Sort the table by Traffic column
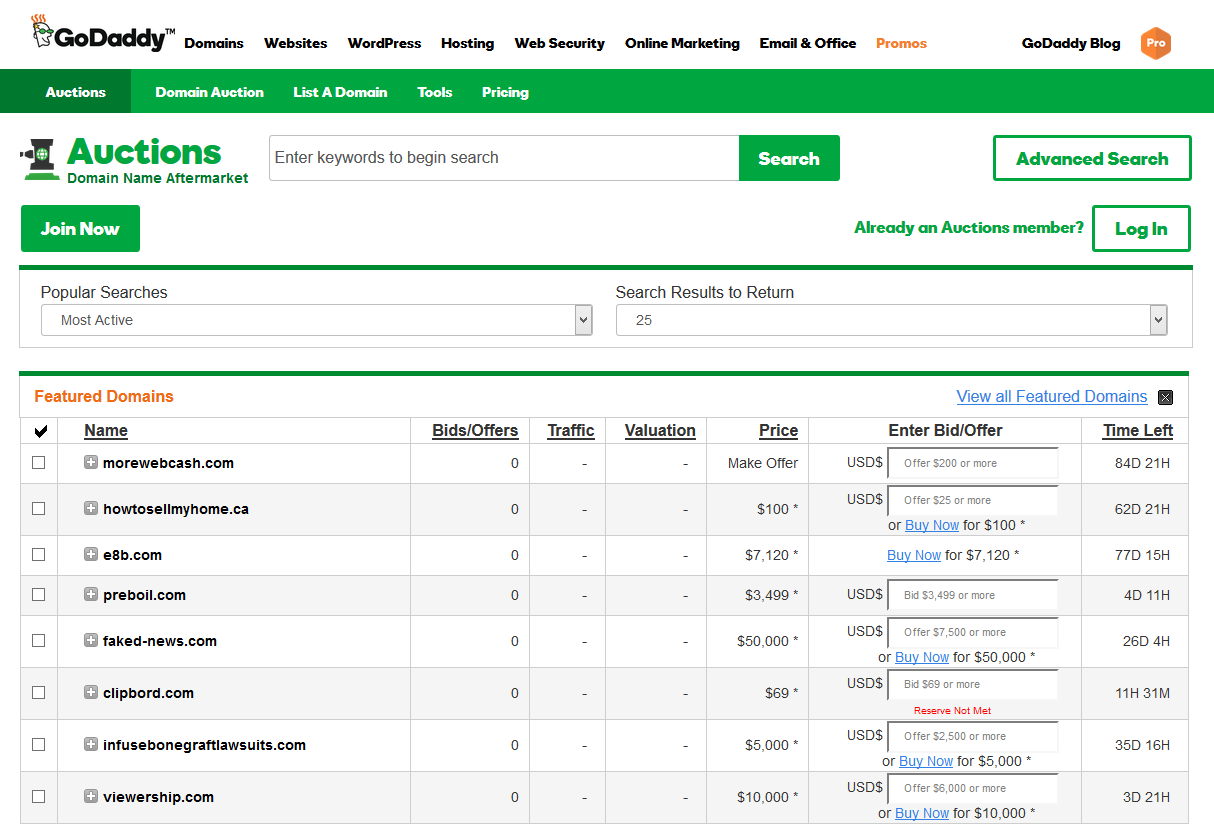 tap(571, 430)
